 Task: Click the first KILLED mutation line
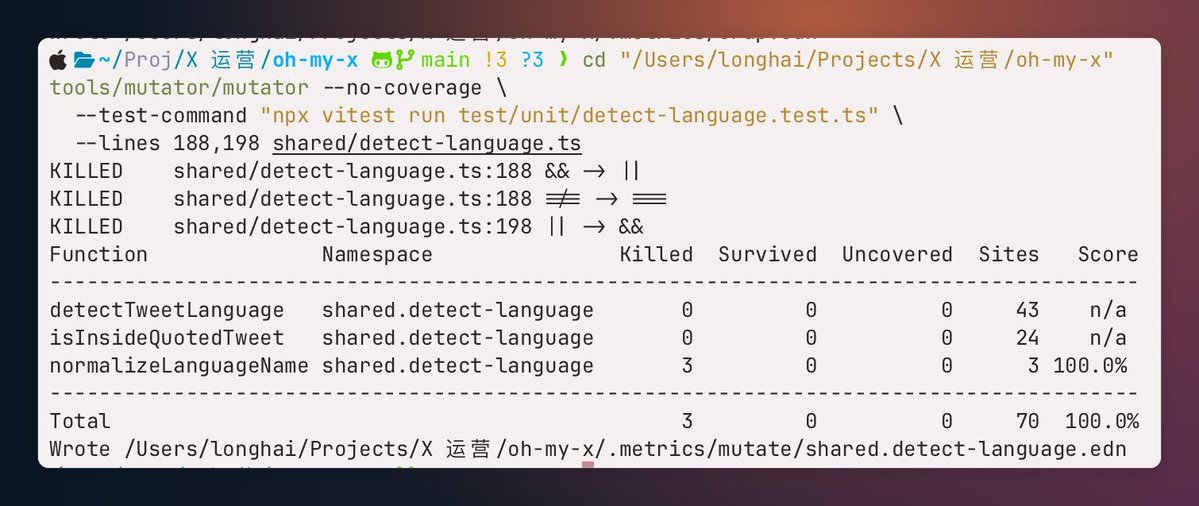point(346,171)
